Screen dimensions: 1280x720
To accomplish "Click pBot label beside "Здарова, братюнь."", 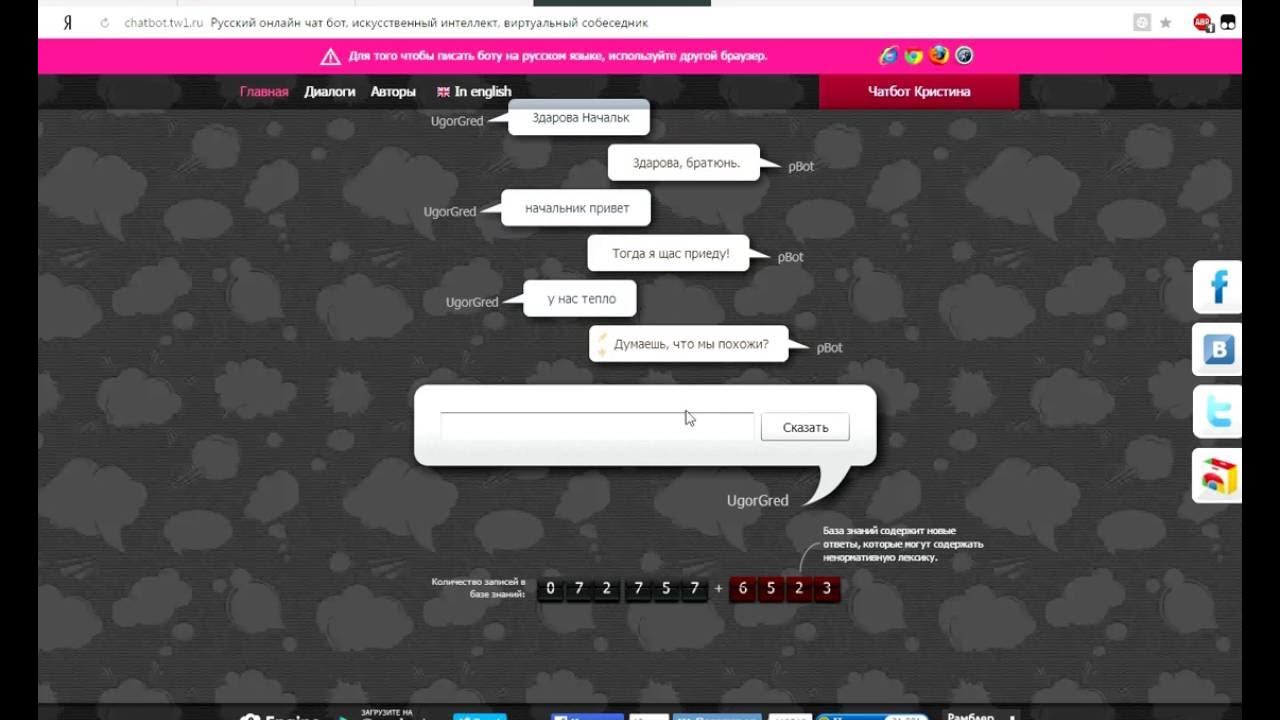I will (x=801, y=167).
